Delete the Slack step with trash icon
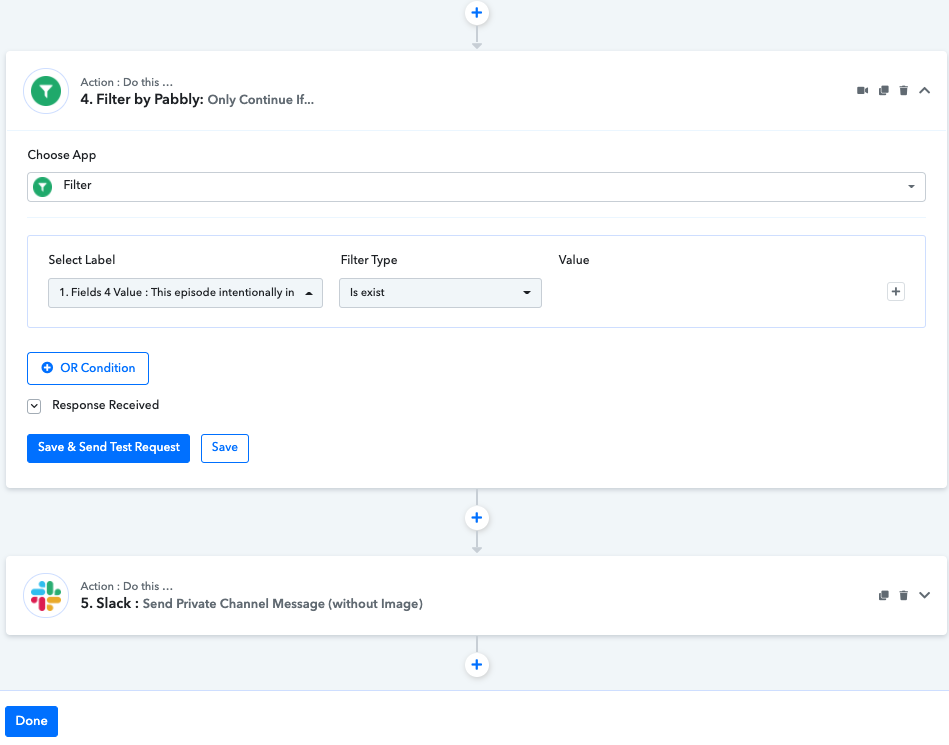The image size is (949, 745). [x=904, y=596]
